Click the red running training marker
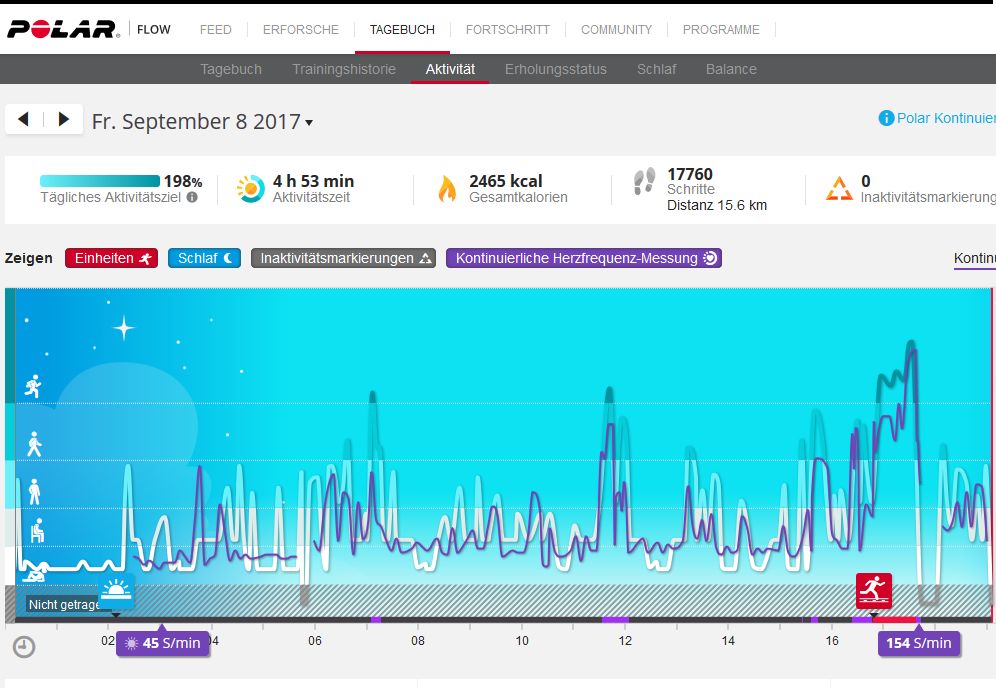The image size is (996, 688). (873, 591)
